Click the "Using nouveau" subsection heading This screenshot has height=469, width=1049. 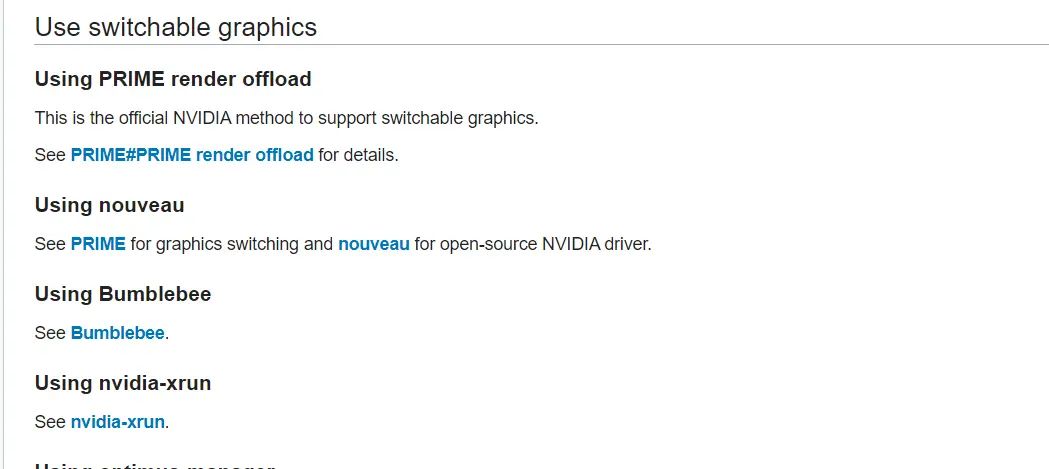pyautogui.click(x=109, y=206)
